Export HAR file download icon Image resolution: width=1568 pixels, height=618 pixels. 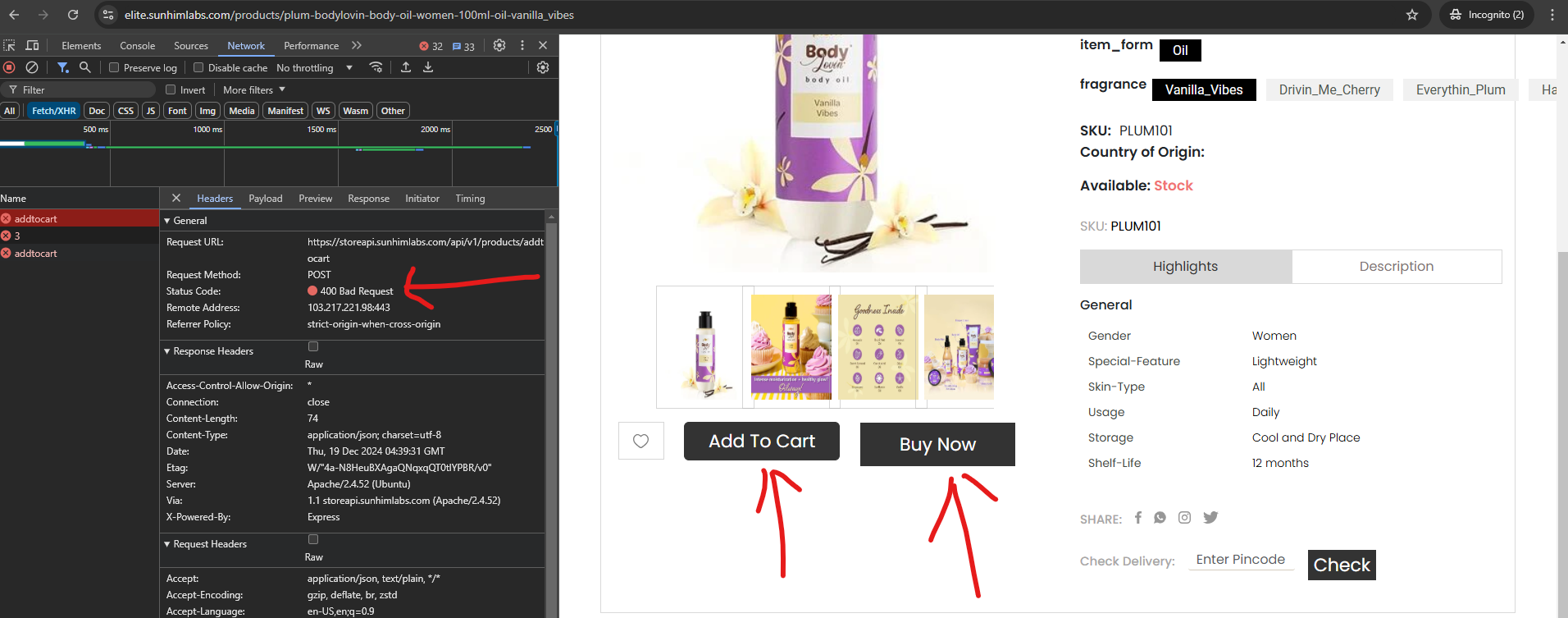click(x=428, y=67)
